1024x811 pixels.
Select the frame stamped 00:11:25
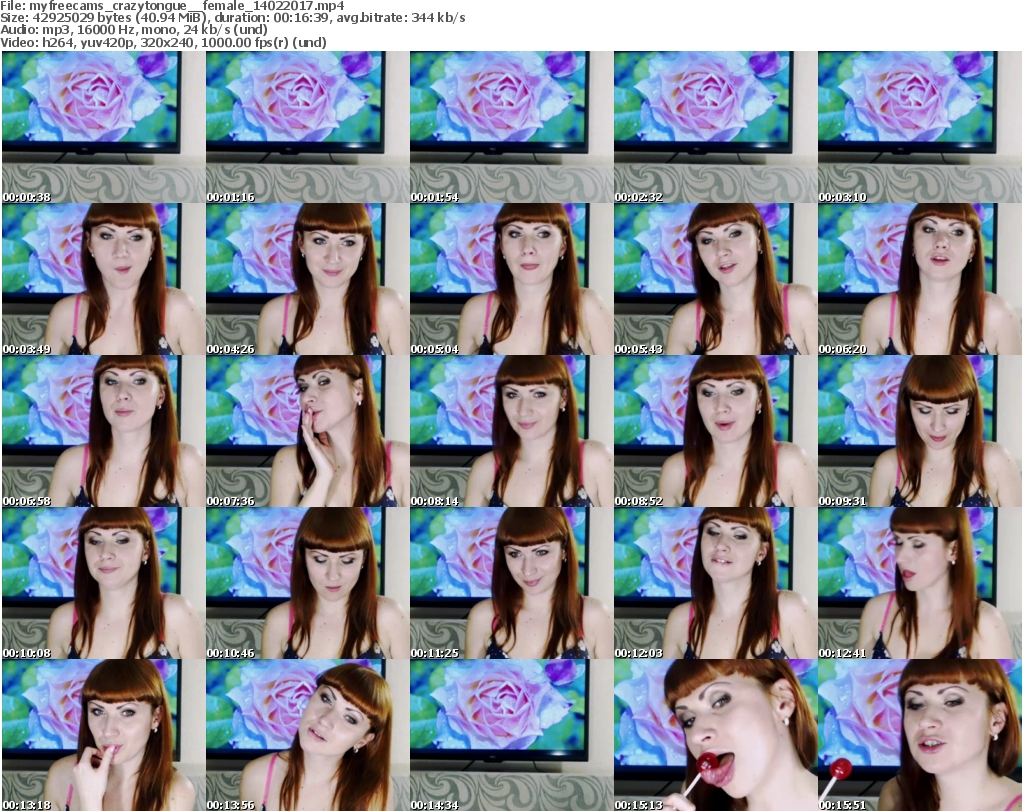511,584
